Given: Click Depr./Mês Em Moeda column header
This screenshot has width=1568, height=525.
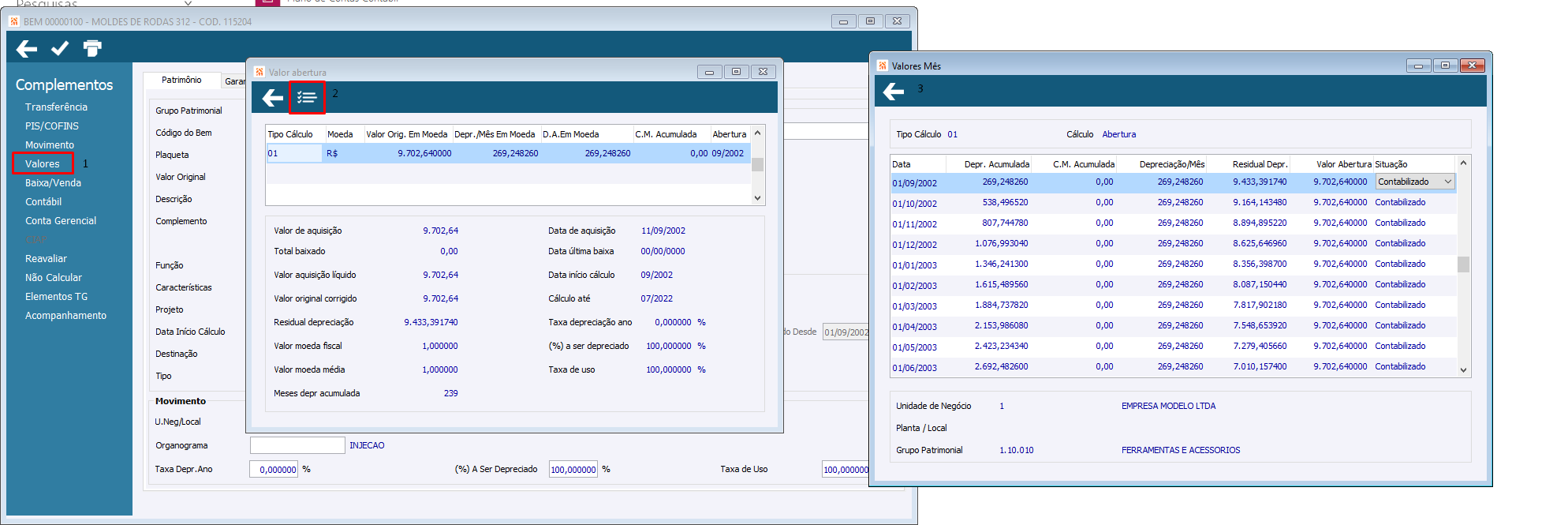Looking at the screenshot, I should click(x=495, y=134).
